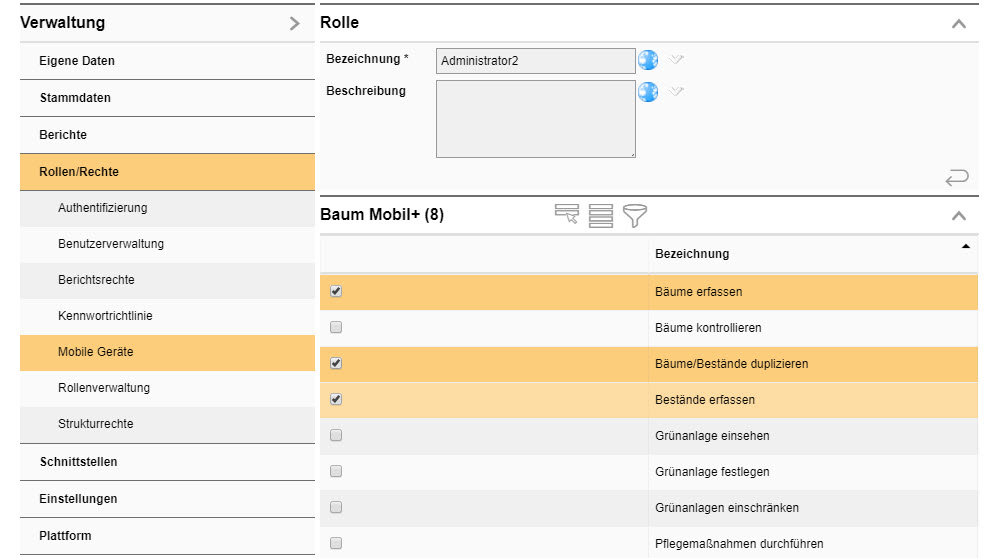Uncheck Bäume erfassen checkbox

click(x=336, y=291)
